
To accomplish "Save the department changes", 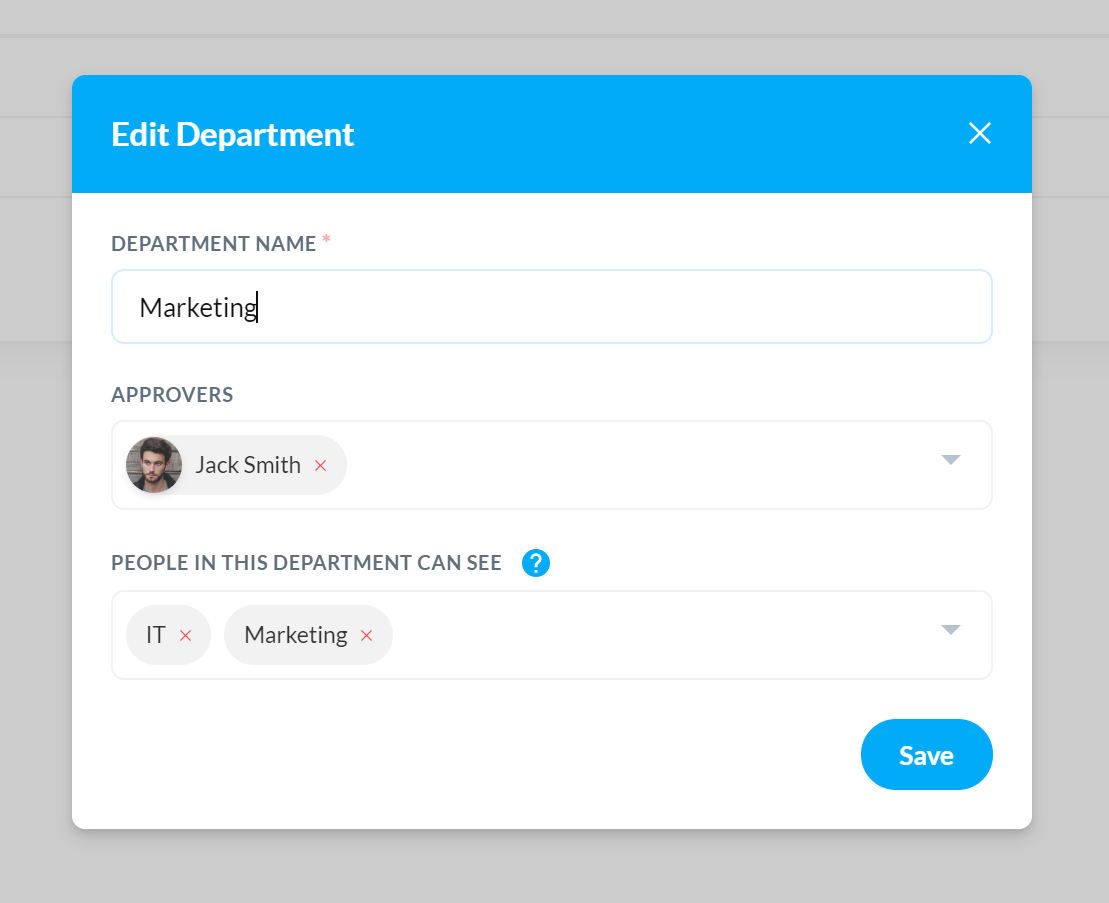I will [927, 755].
